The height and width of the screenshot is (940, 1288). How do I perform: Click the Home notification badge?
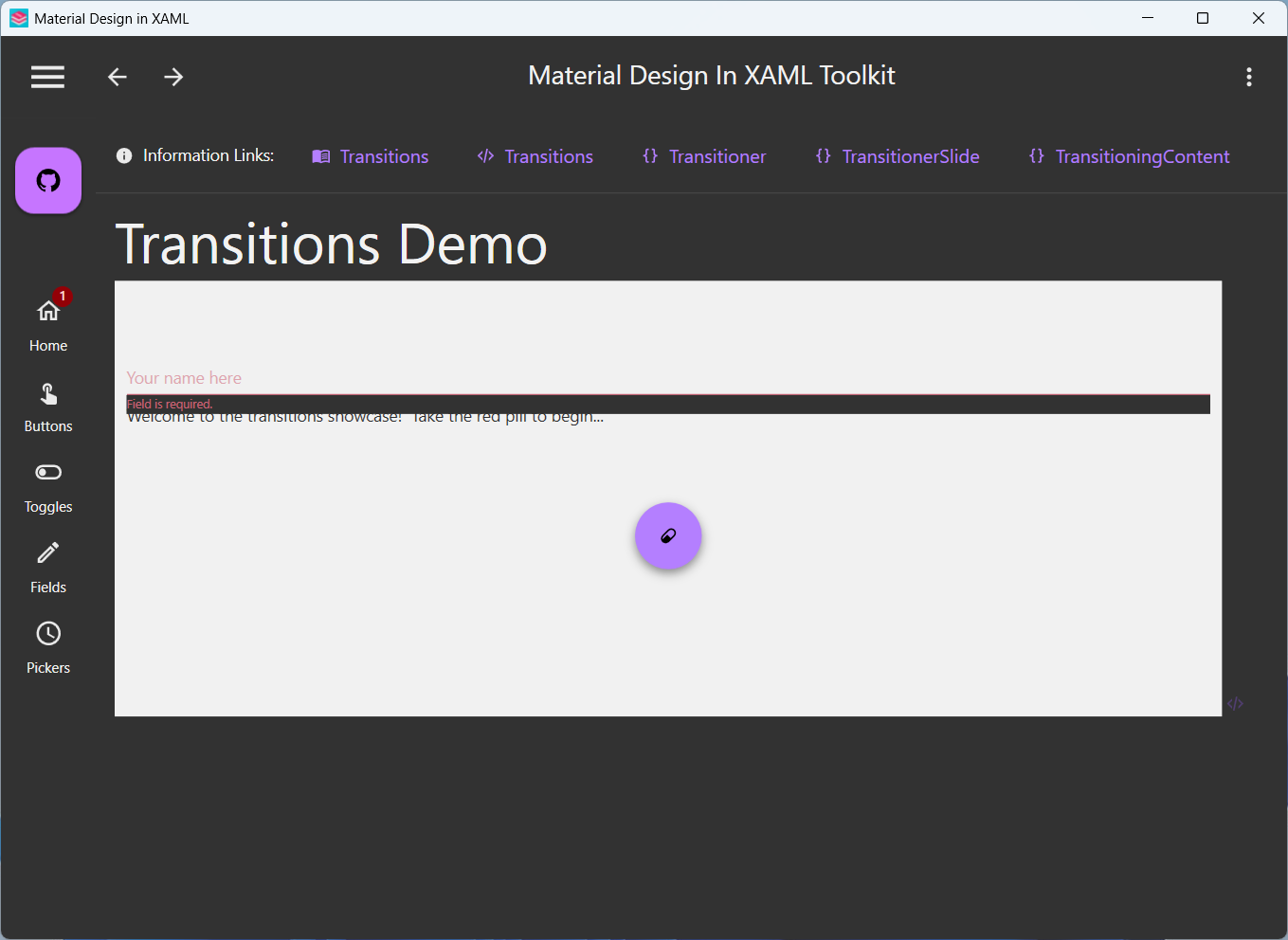[63, 297]
